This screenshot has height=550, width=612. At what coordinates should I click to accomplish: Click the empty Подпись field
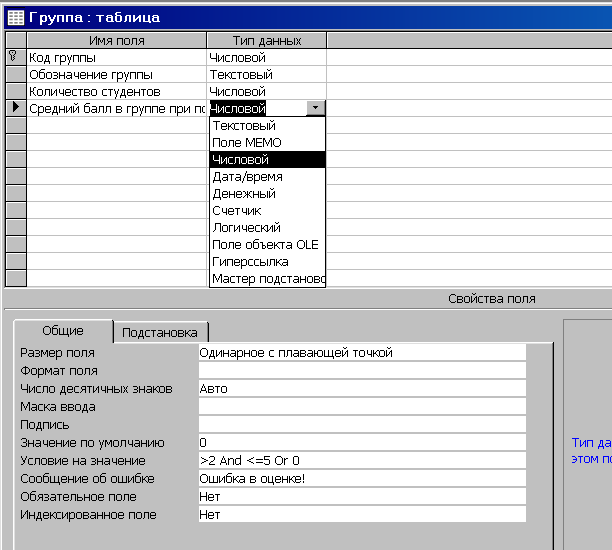(x=362, y=425)
